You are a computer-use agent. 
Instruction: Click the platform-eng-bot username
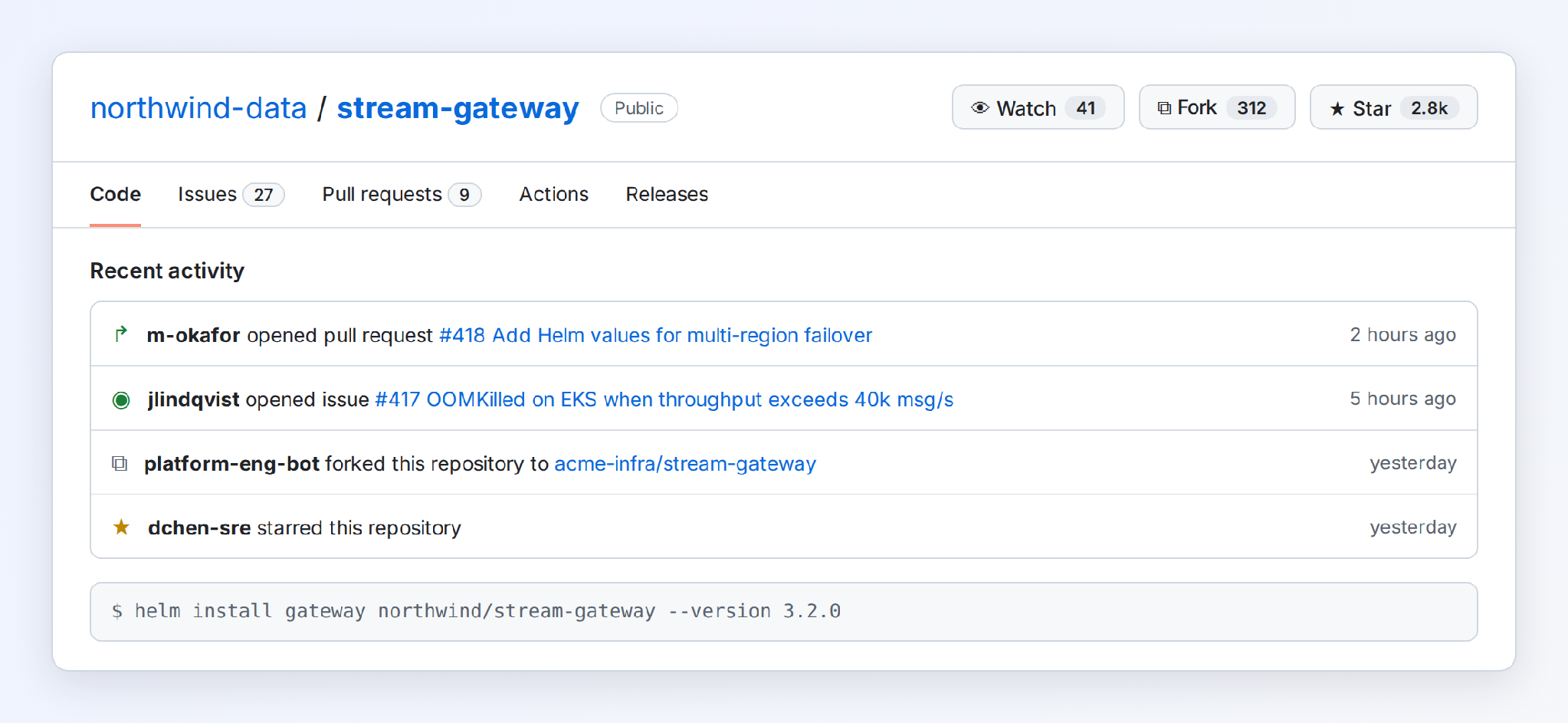[231, 464]
